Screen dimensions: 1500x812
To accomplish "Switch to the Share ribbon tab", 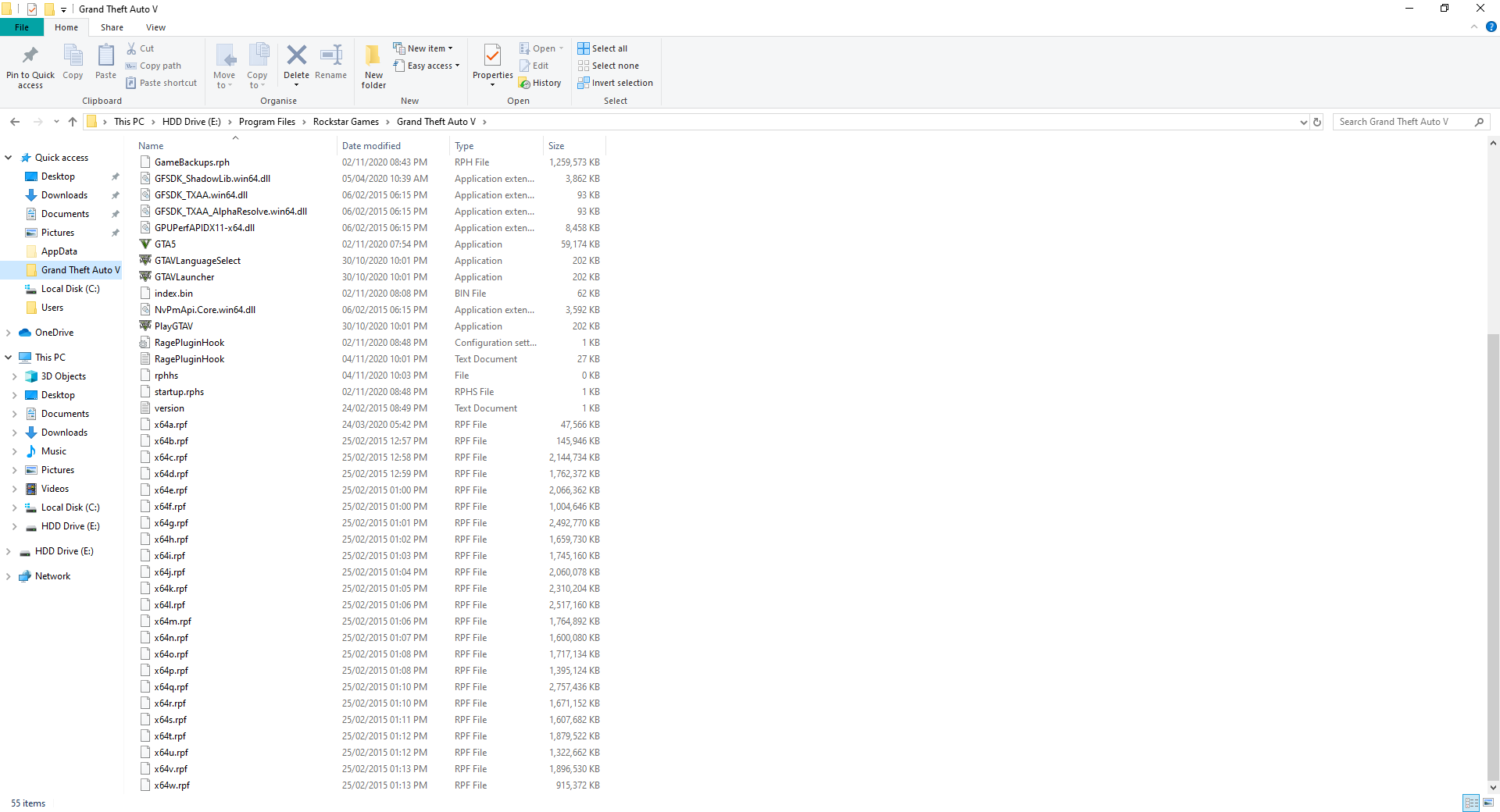I will pyautogui.click(x=112, y=27).
